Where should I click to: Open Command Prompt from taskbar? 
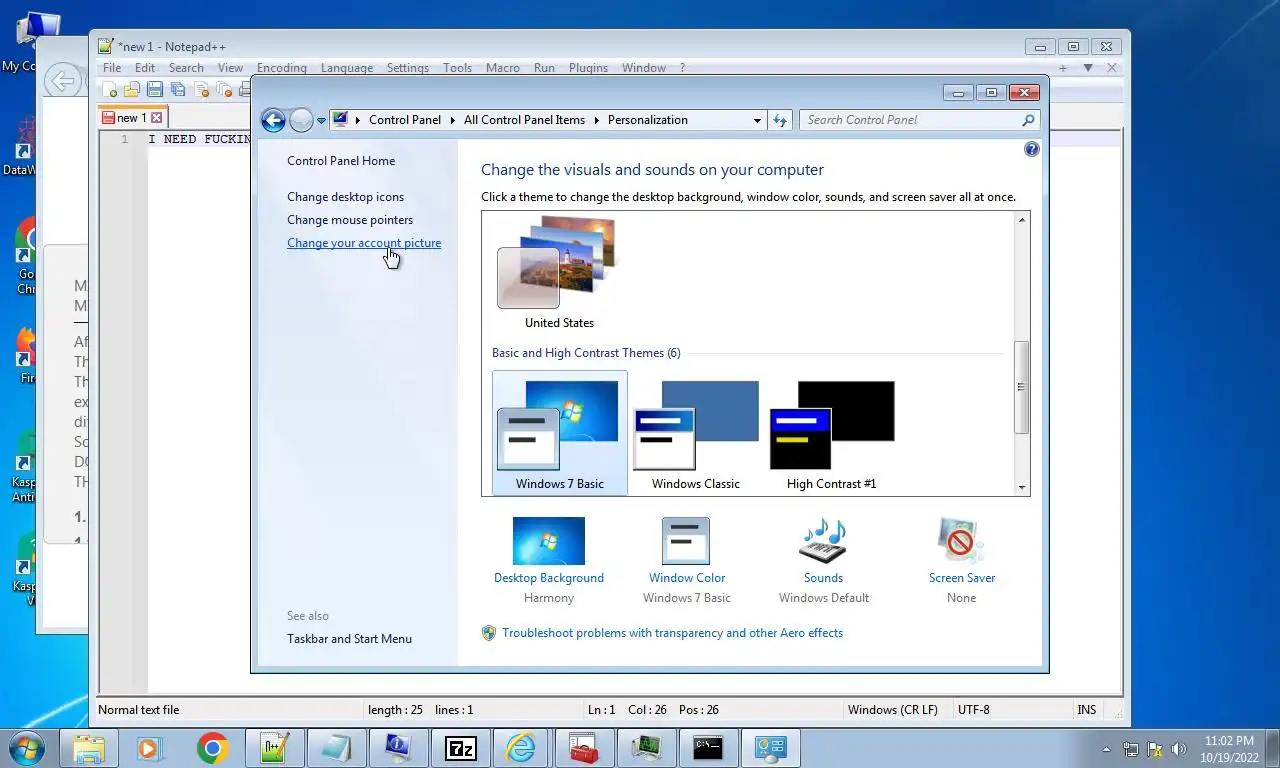pyautogui.click(x=708, y=748)
